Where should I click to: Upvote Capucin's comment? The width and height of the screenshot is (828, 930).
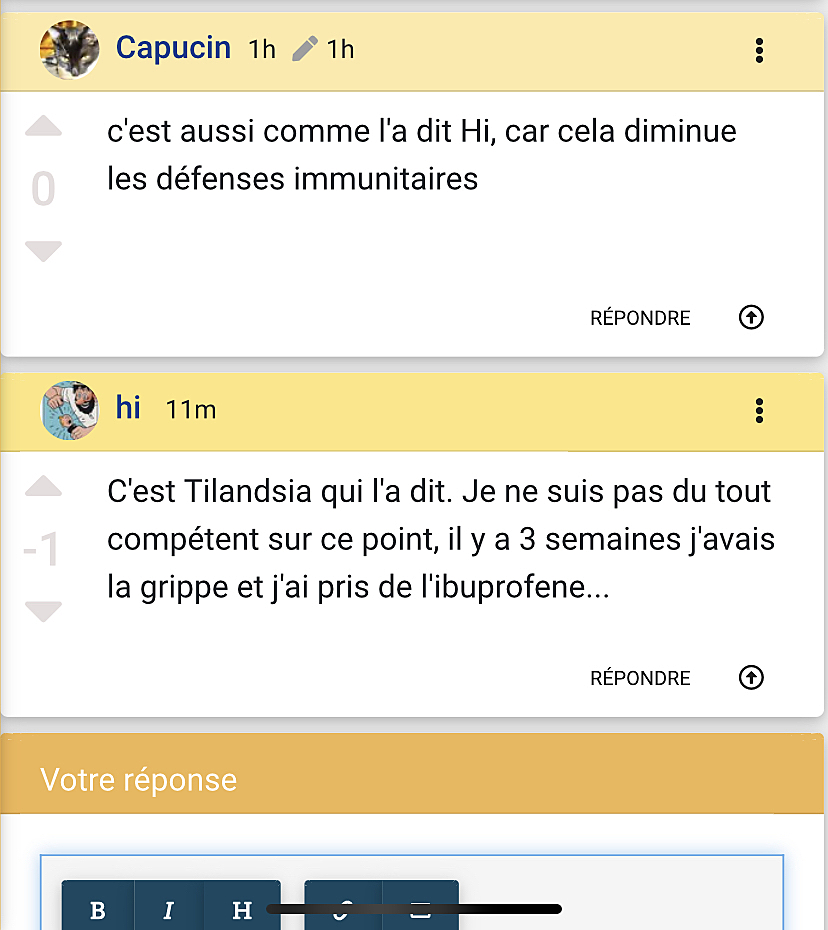pyautogui.click(x=43, y=126)
